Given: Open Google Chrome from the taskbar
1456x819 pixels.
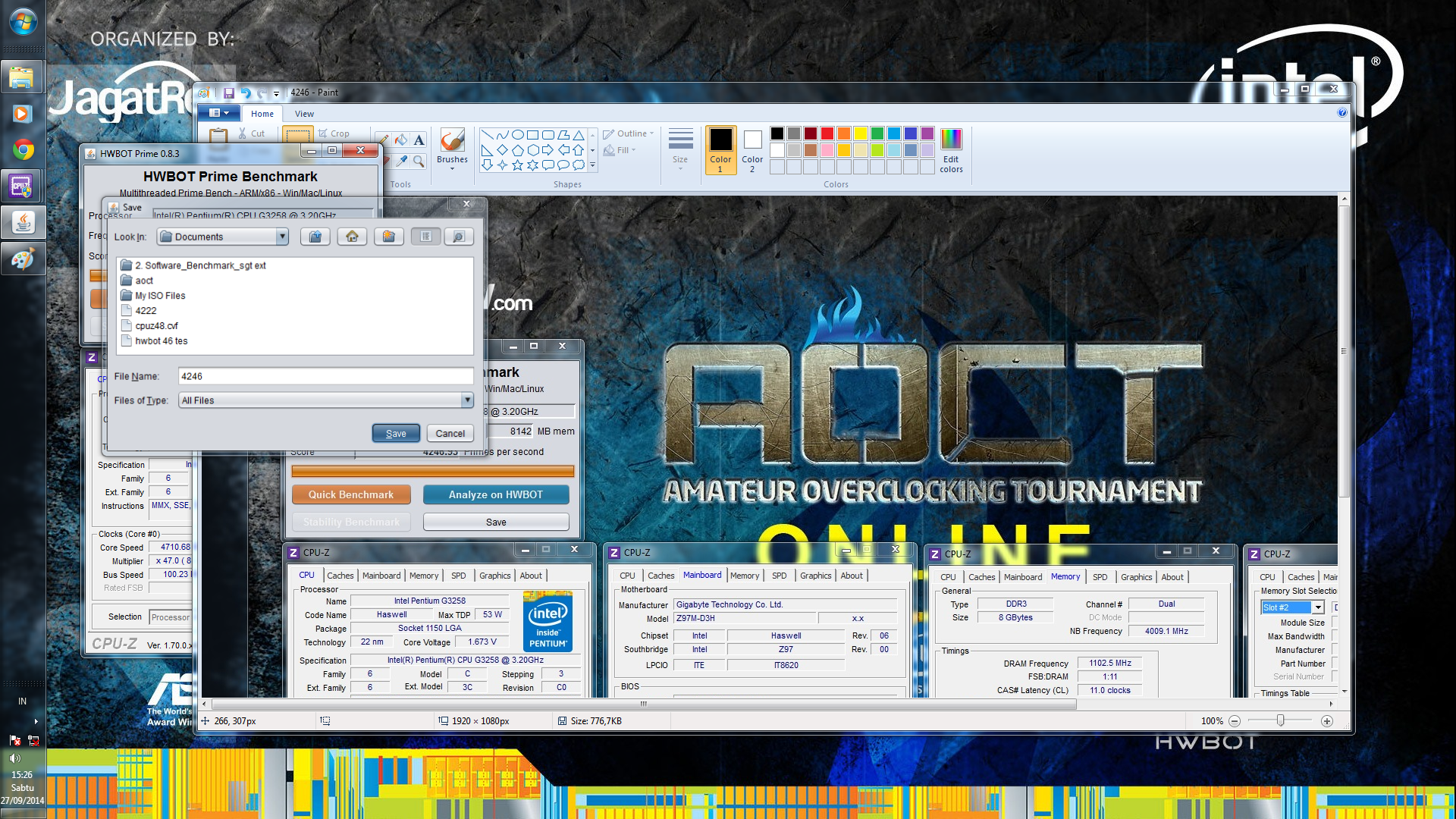Looking at the screenshot, I should [x=23, y=150].
